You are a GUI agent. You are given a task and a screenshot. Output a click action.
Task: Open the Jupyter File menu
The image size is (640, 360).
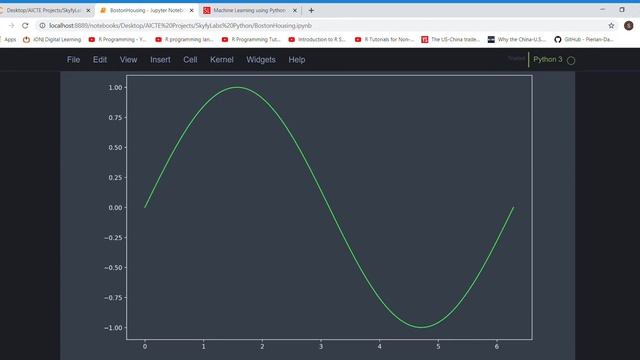[x=73, y=60]
